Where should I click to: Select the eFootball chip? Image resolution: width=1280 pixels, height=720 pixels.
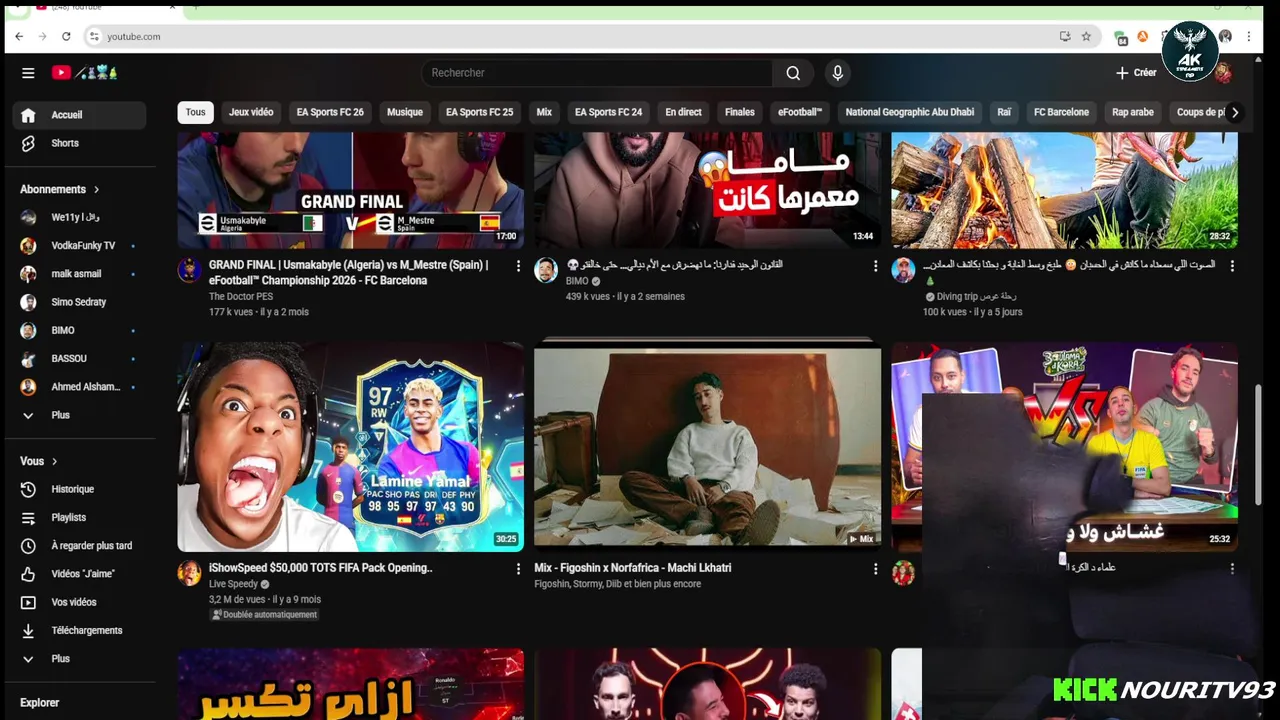click(x=800, y=112)
